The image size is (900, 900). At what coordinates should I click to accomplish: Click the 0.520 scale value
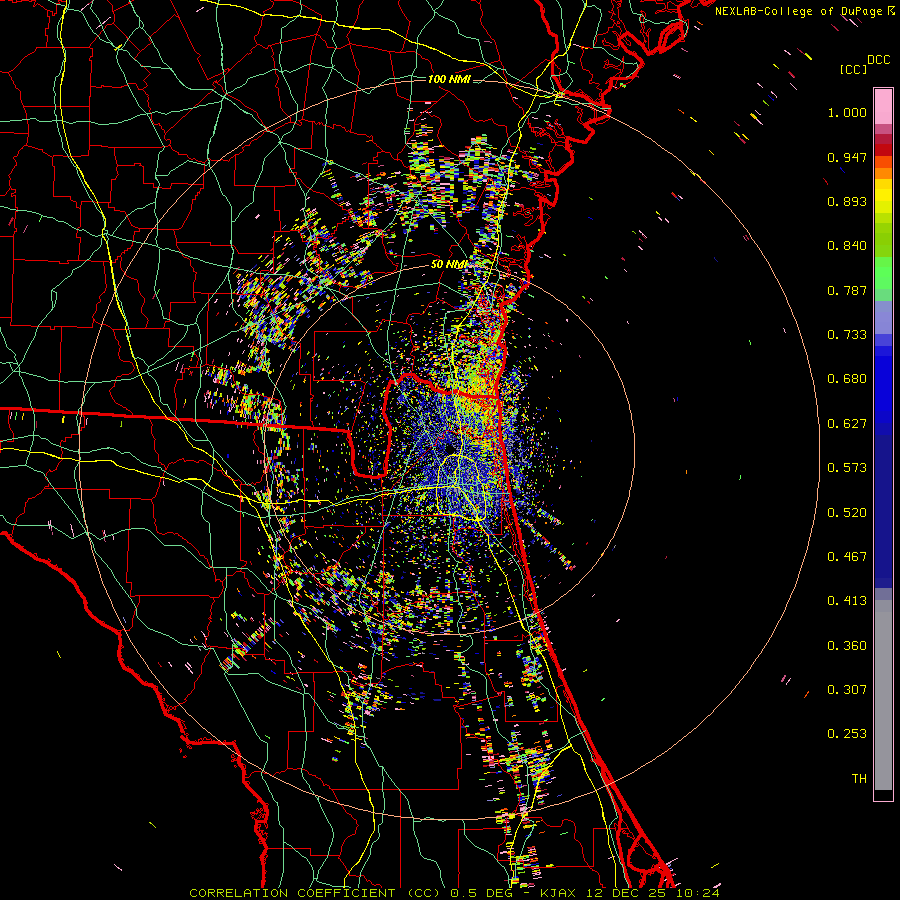(x=847, y=513)
